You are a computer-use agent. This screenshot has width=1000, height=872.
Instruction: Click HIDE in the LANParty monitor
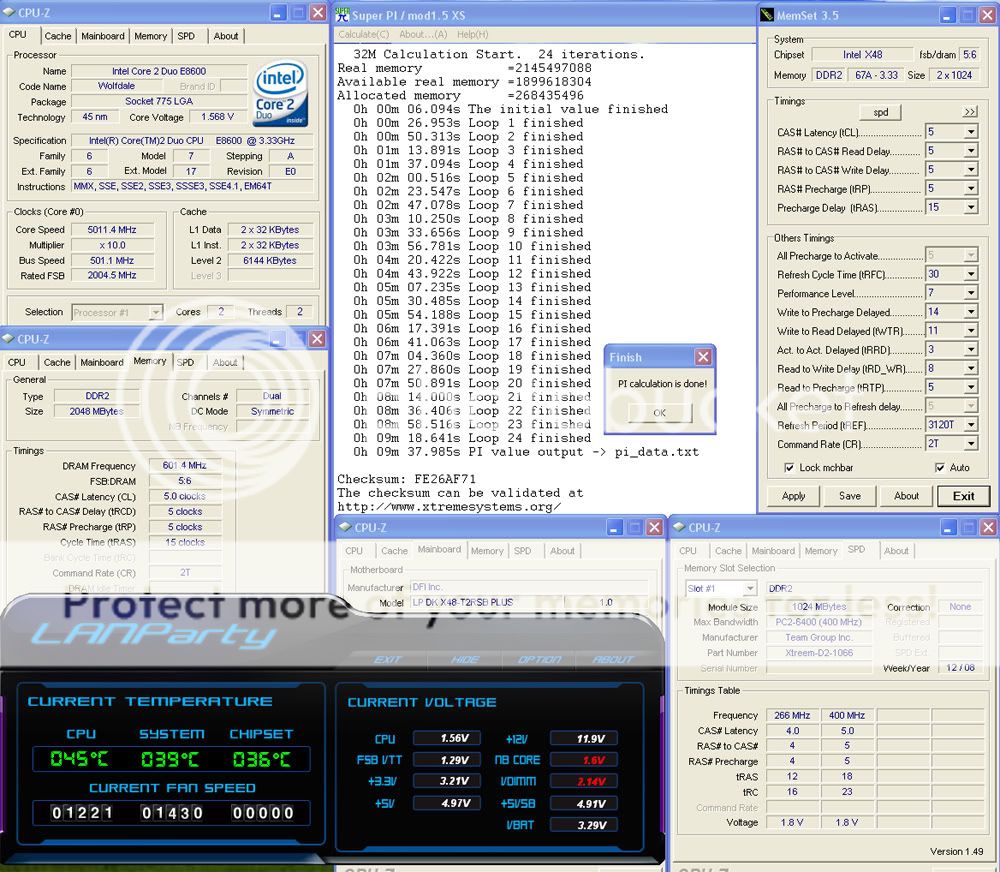pos(464,659)
